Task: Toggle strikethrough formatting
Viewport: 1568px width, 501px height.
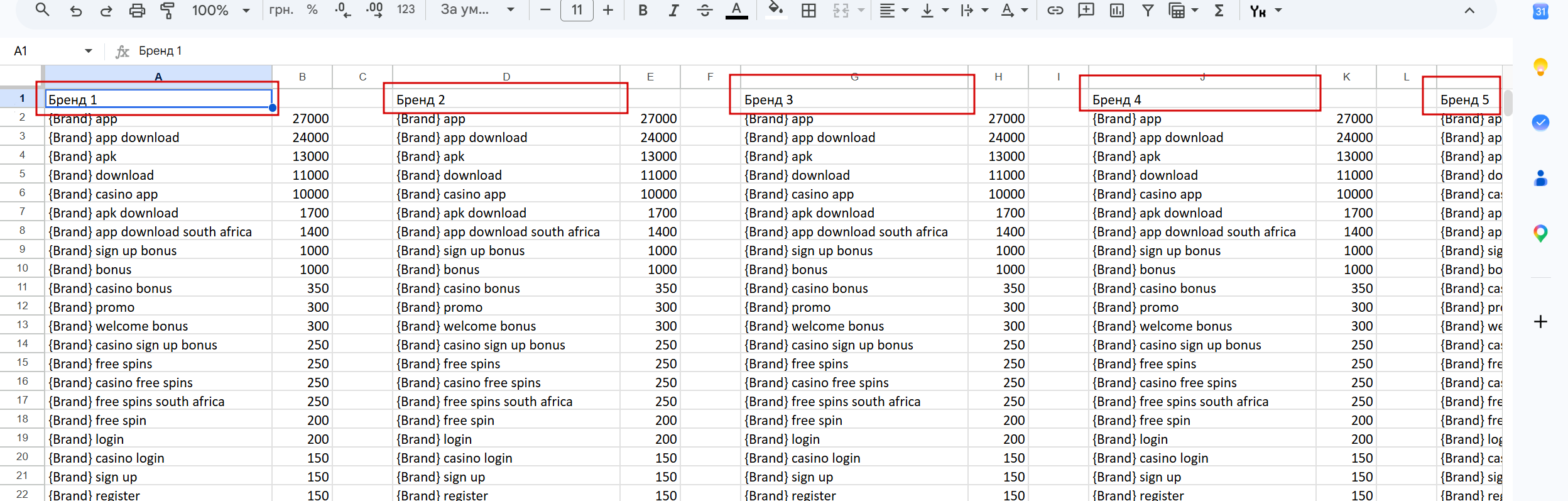Action: tap(705, 10)
